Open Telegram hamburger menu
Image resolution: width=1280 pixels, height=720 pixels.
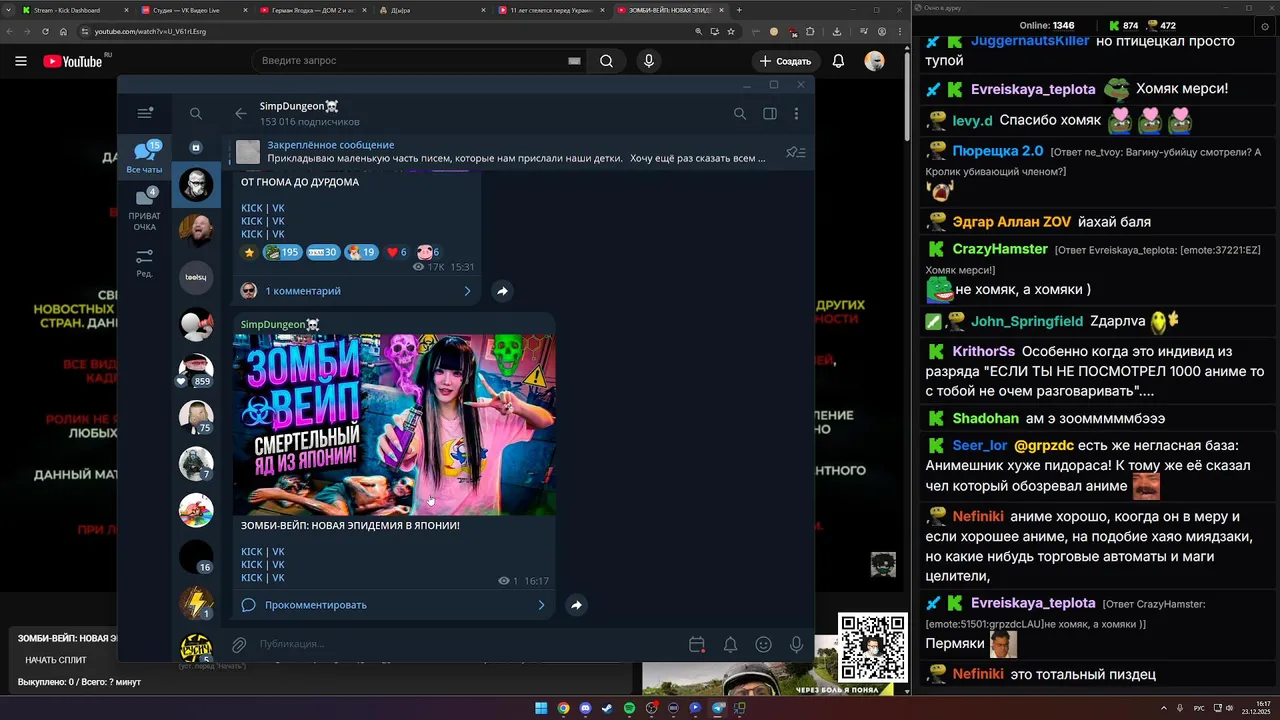[x=145, y=113]
